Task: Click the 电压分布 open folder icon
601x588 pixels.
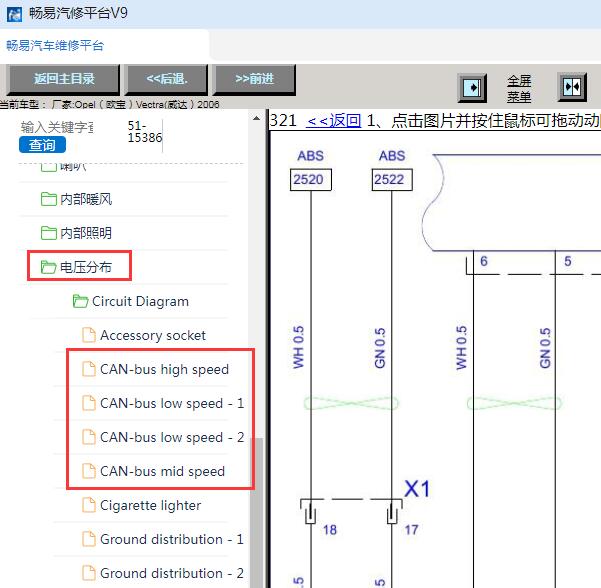Action: pyautogui.click(x=49, y=267)
